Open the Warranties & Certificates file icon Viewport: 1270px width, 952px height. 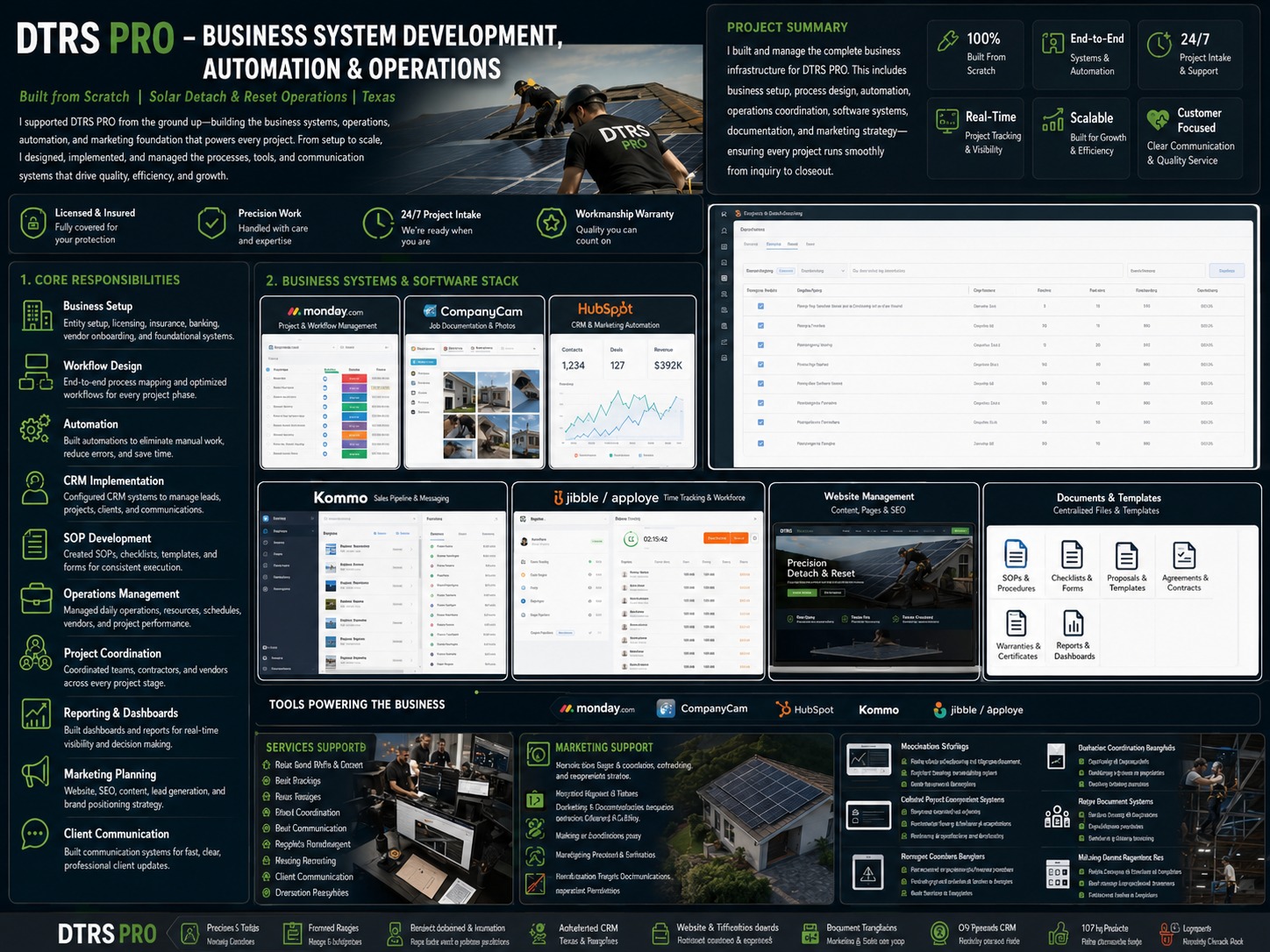(1017, 623)
